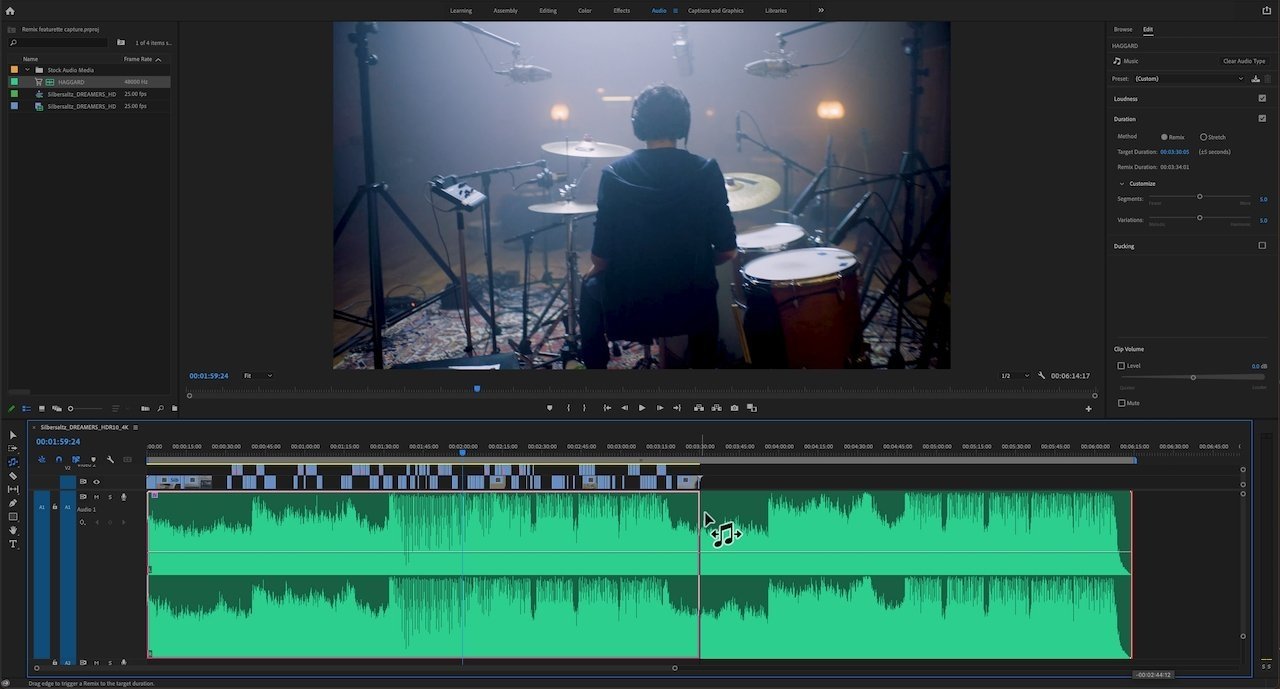The image size is (1280, 689).
Task: Select the Razor tool in the toolbar
Action: pyautogui.click(x=13, y=476)
